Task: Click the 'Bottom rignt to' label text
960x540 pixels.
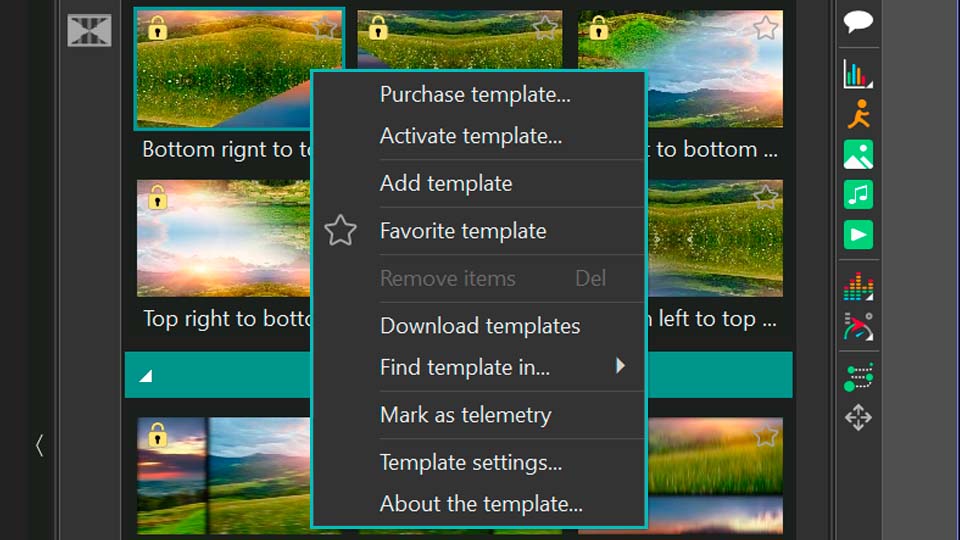Action: (227, 150)
